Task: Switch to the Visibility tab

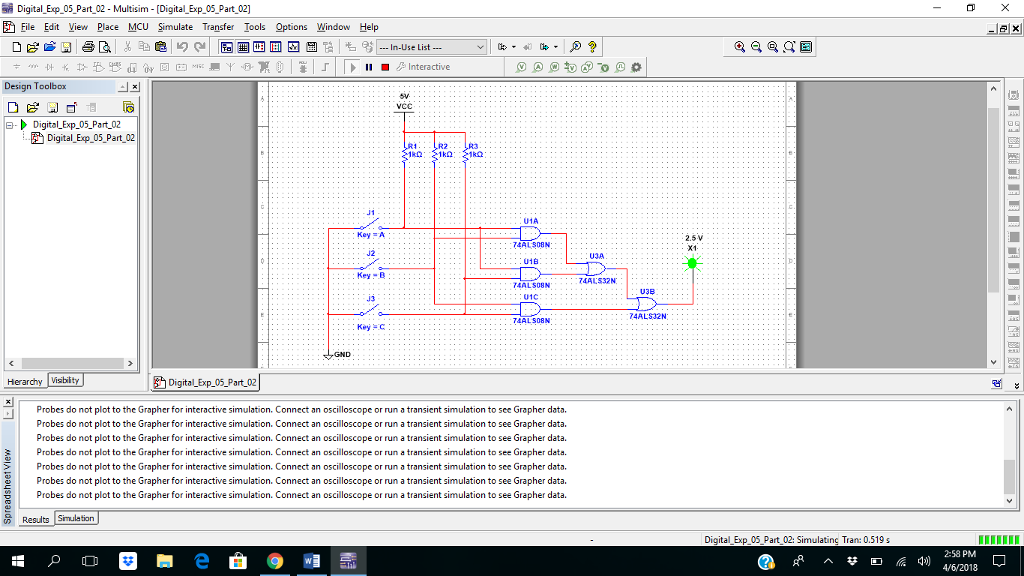Action: [x=66, y=380]
